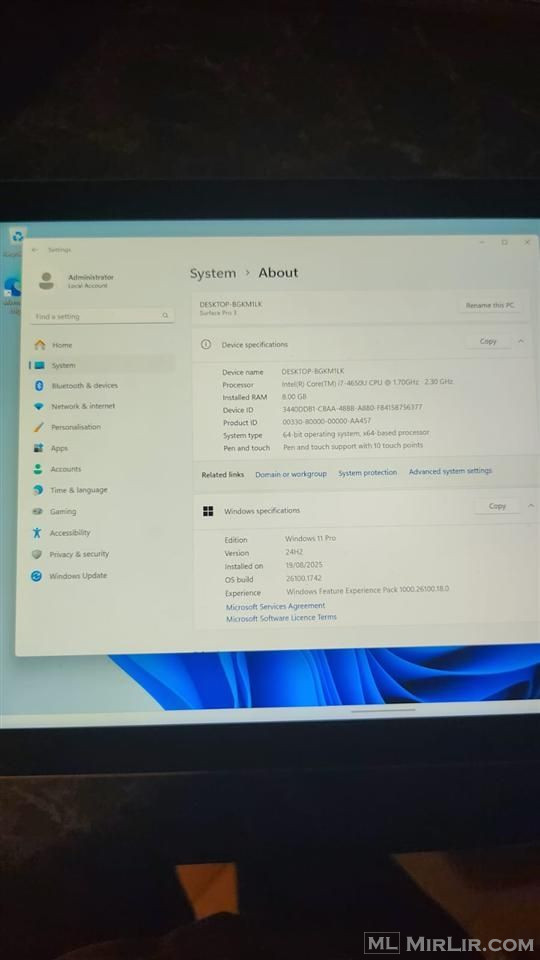Navigate back with the Settings back arrow

pyautogui.click(x=35, y=250)
